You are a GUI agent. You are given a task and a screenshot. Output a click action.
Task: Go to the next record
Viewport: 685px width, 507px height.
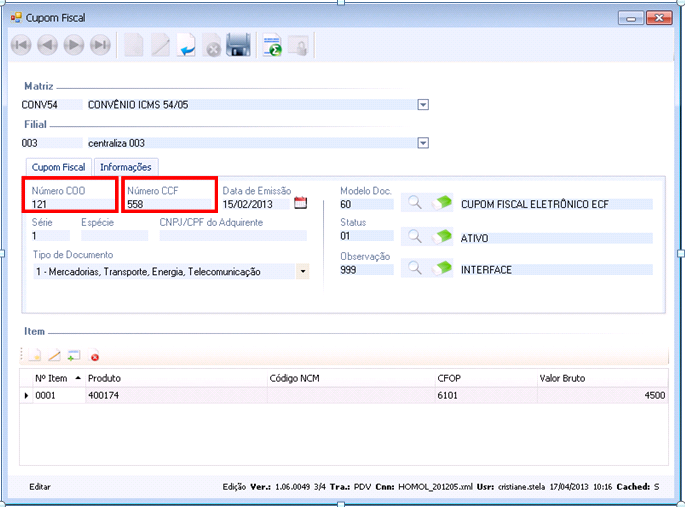pos(74,45)
